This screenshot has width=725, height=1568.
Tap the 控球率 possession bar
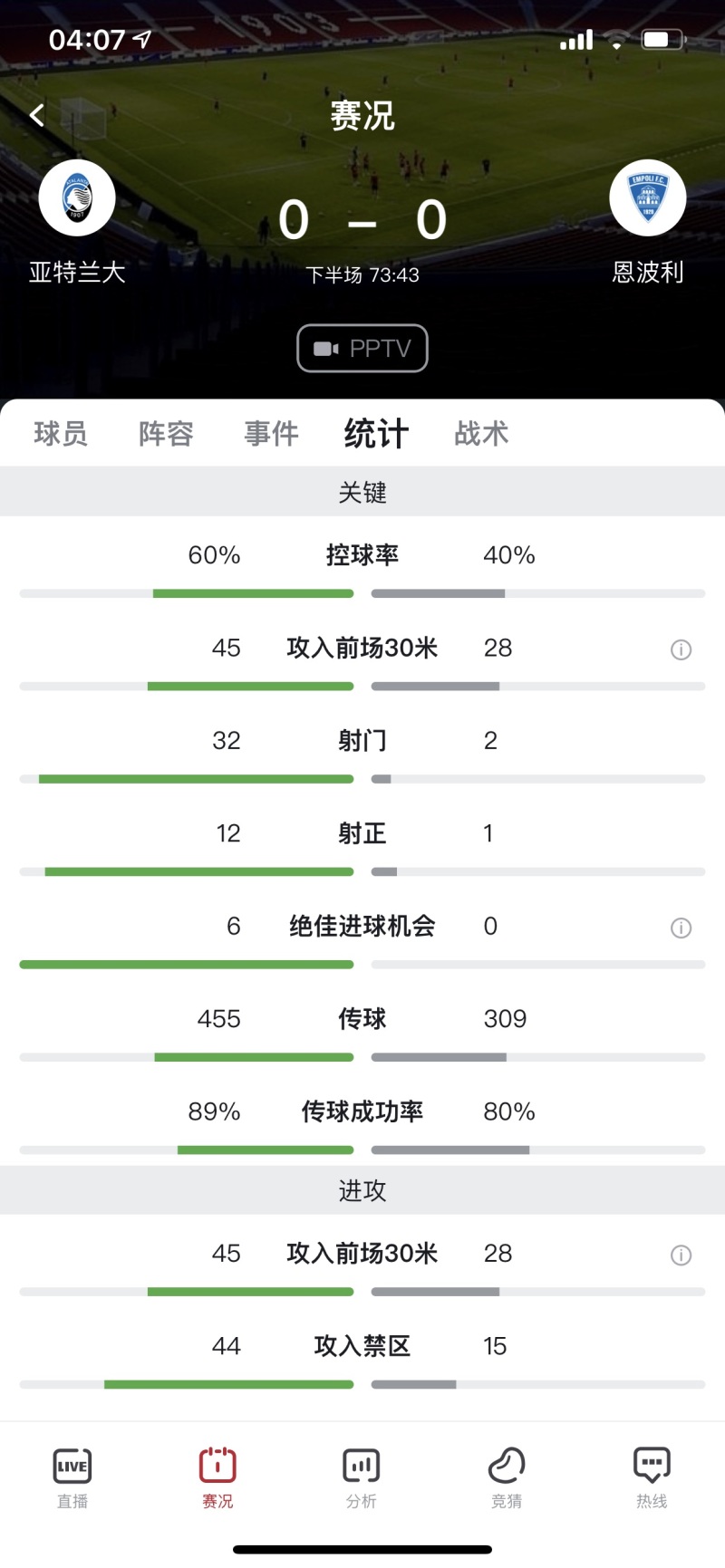362,593
